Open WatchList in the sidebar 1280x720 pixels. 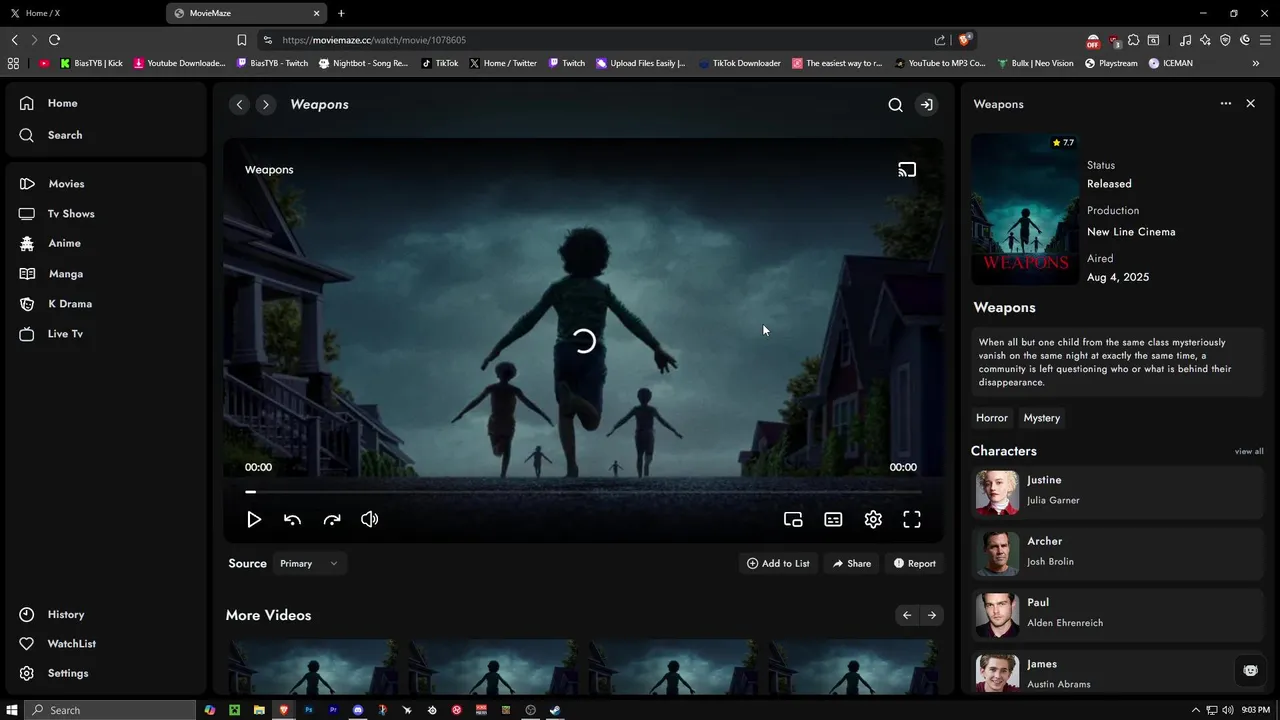tap(71, 644)
